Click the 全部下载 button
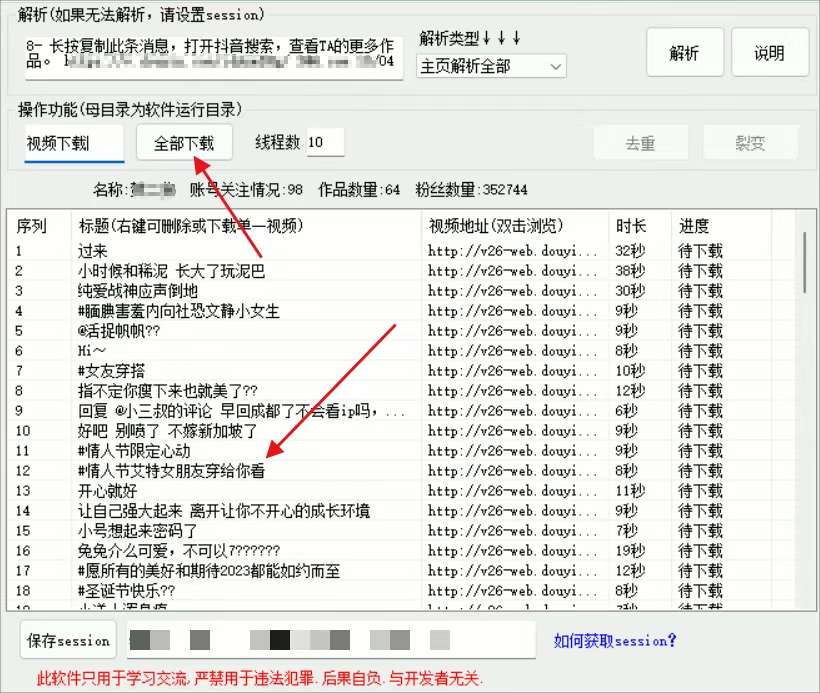 pyautogui.click(x=184, y=143)
